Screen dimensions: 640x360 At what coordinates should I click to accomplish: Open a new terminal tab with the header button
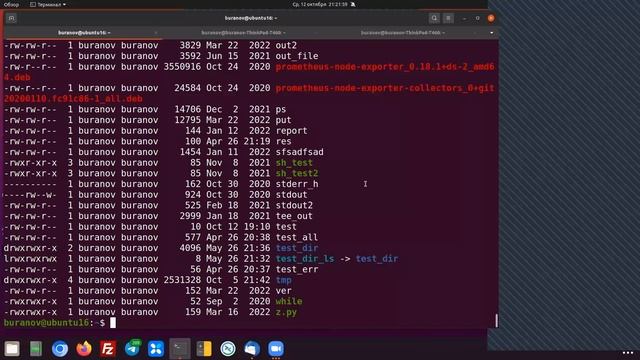point(11,18)
